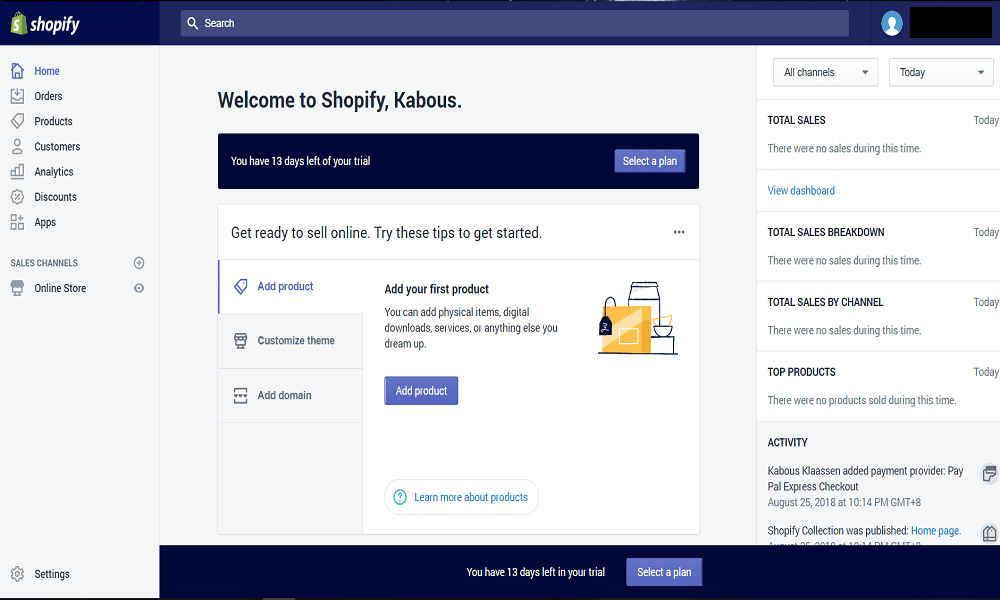Open Apps in sidebar
The image size is (1000, 600).
pos(45,222)
